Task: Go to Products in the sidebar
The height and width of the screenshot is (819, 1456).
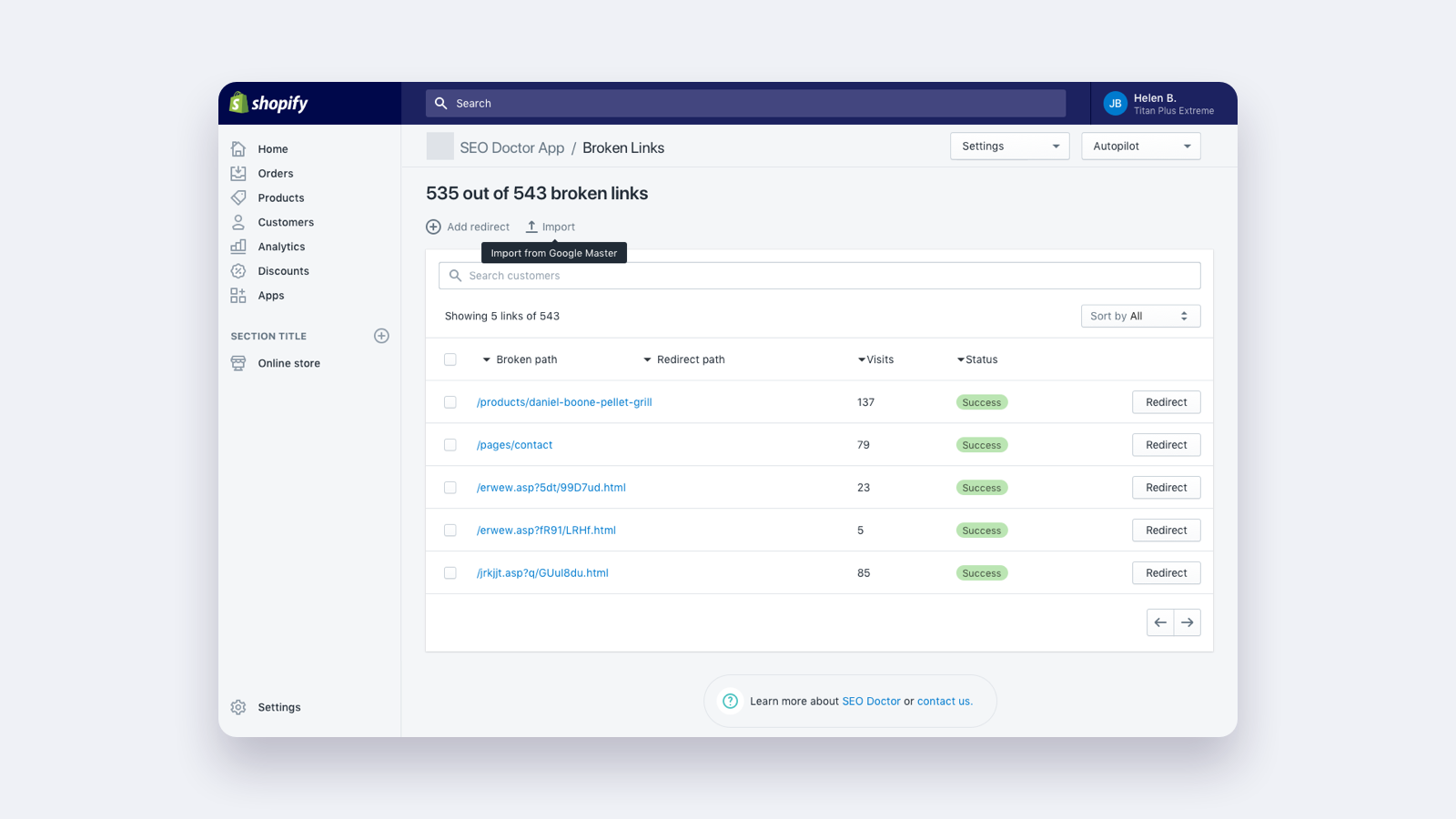Action: (280, 198)
